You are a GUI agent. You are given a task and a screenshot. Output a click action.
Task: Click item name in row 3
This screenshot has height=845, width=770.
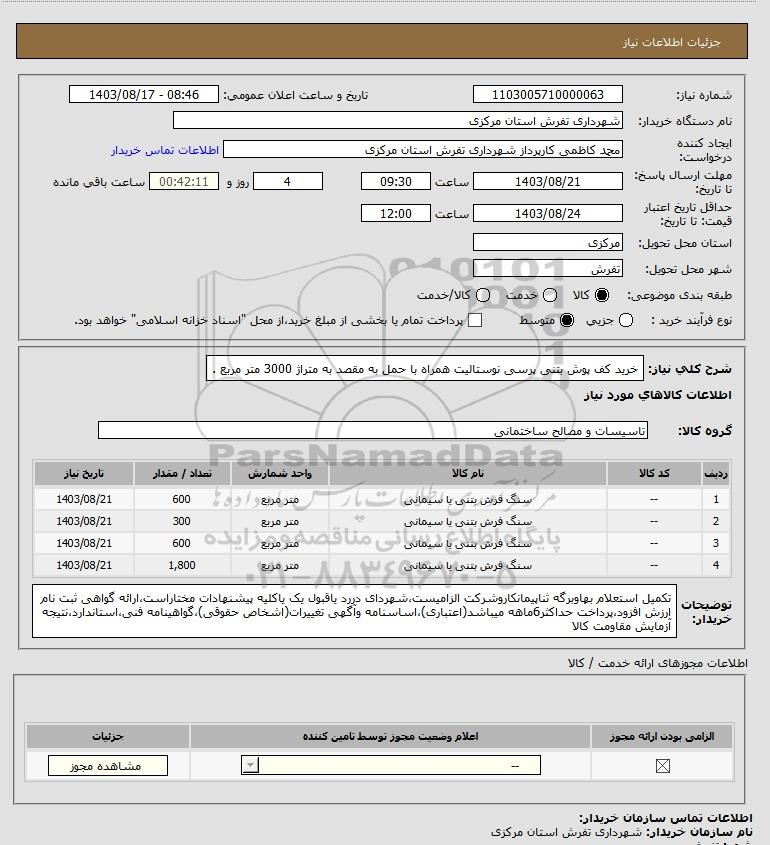(468, 543)
